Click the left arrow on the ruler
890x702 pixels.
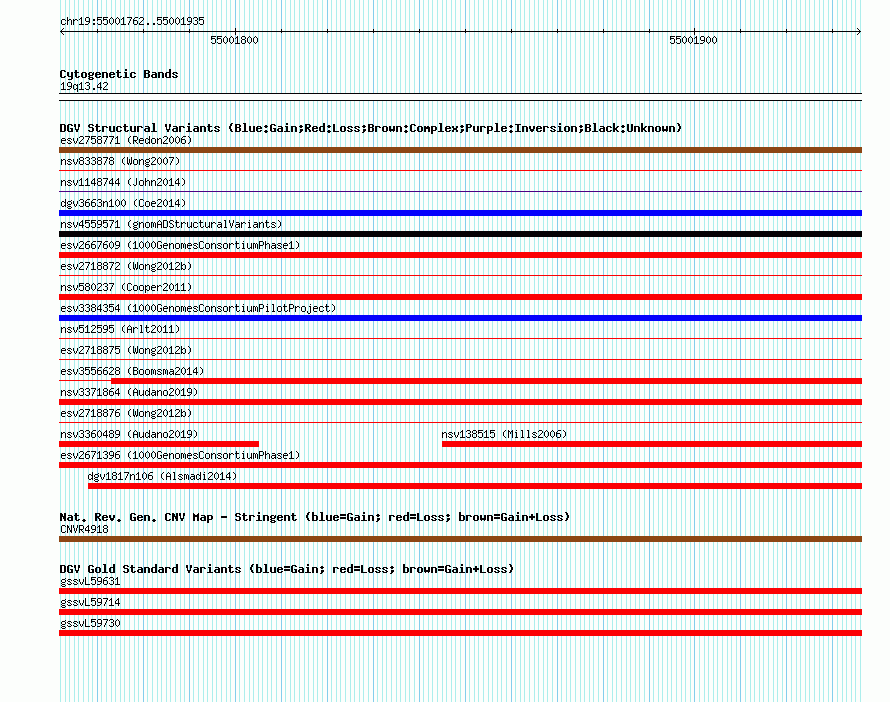point(62,32)
